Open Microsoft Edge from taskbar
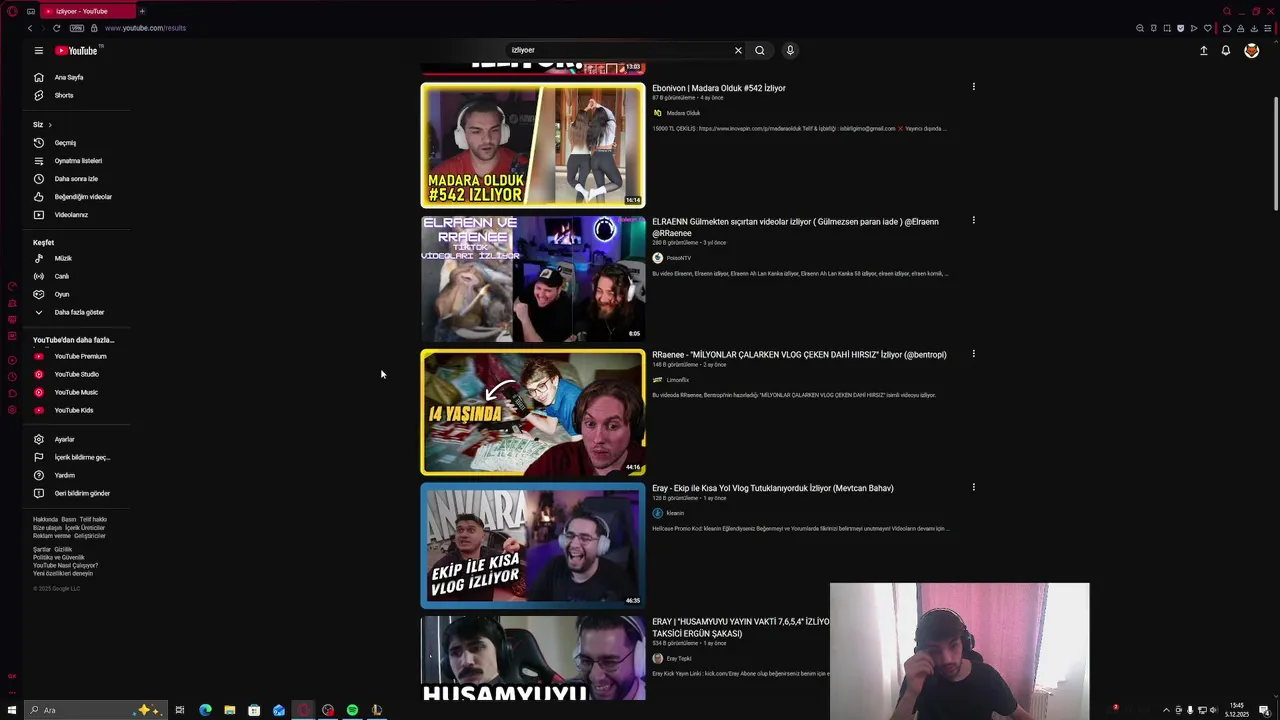1280x720 pixels. click(x=205, y=710)
